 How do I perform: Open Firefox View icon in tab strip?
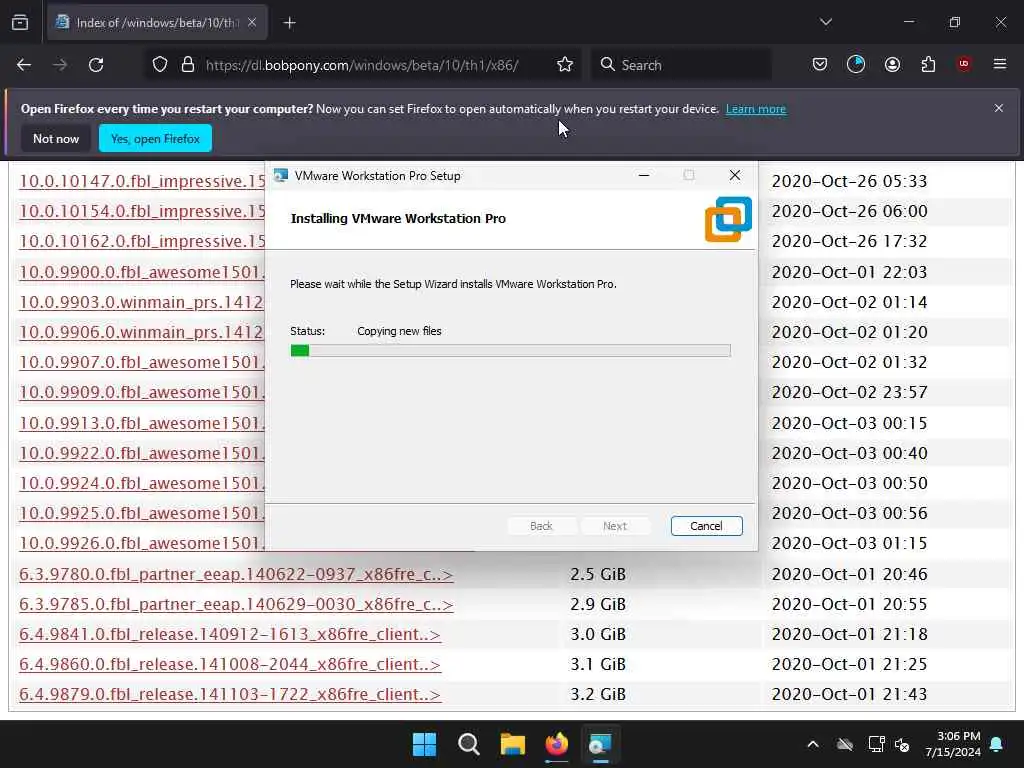click(x=20, y=23)
